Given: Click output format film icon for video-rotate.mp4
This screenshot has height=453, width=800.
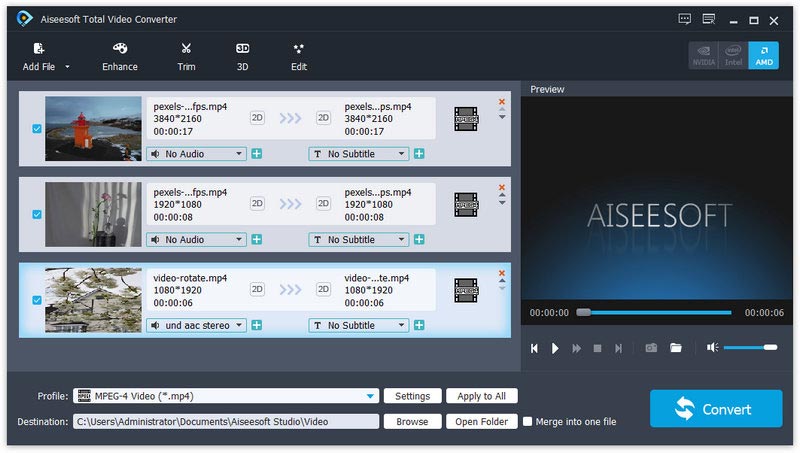Looking at the screenshot, I should (x=466, y=290).
